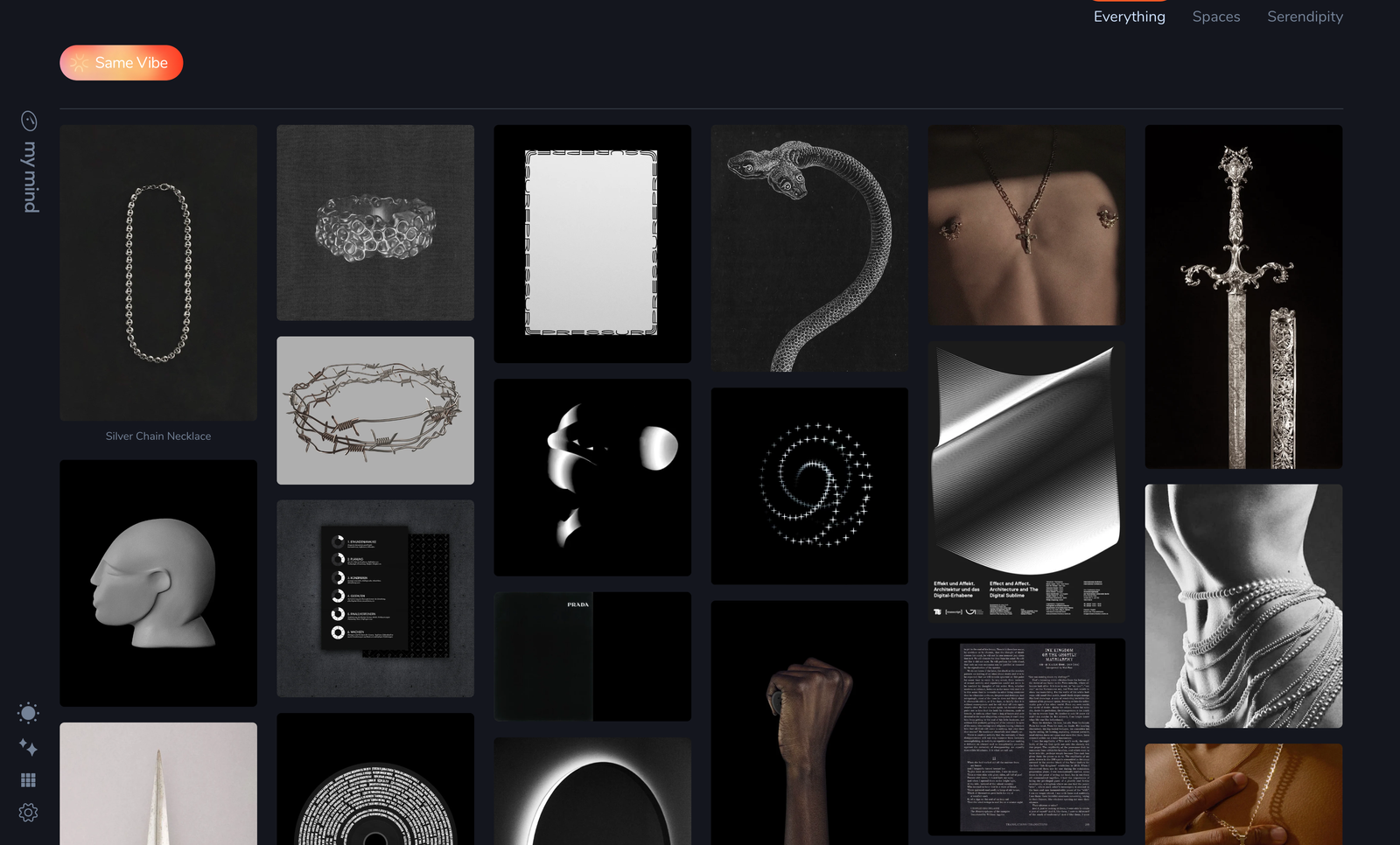Open the cross necklace on chest photo
1400x845 pixels.
(1026, 225)
